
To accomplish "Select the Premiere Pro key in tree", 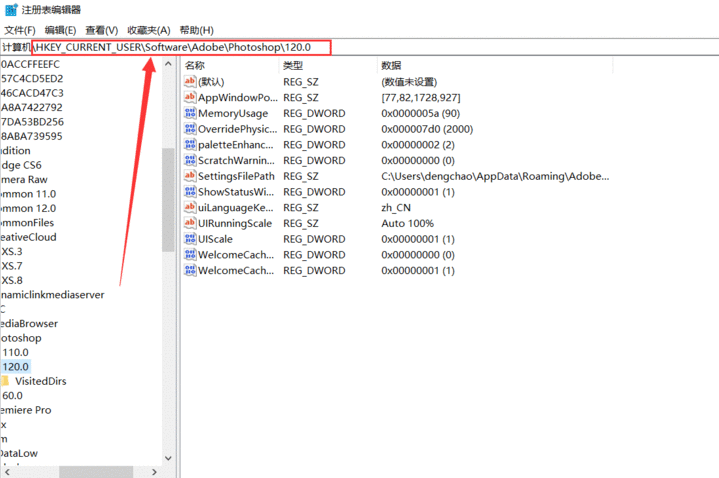I will [26, 410].
